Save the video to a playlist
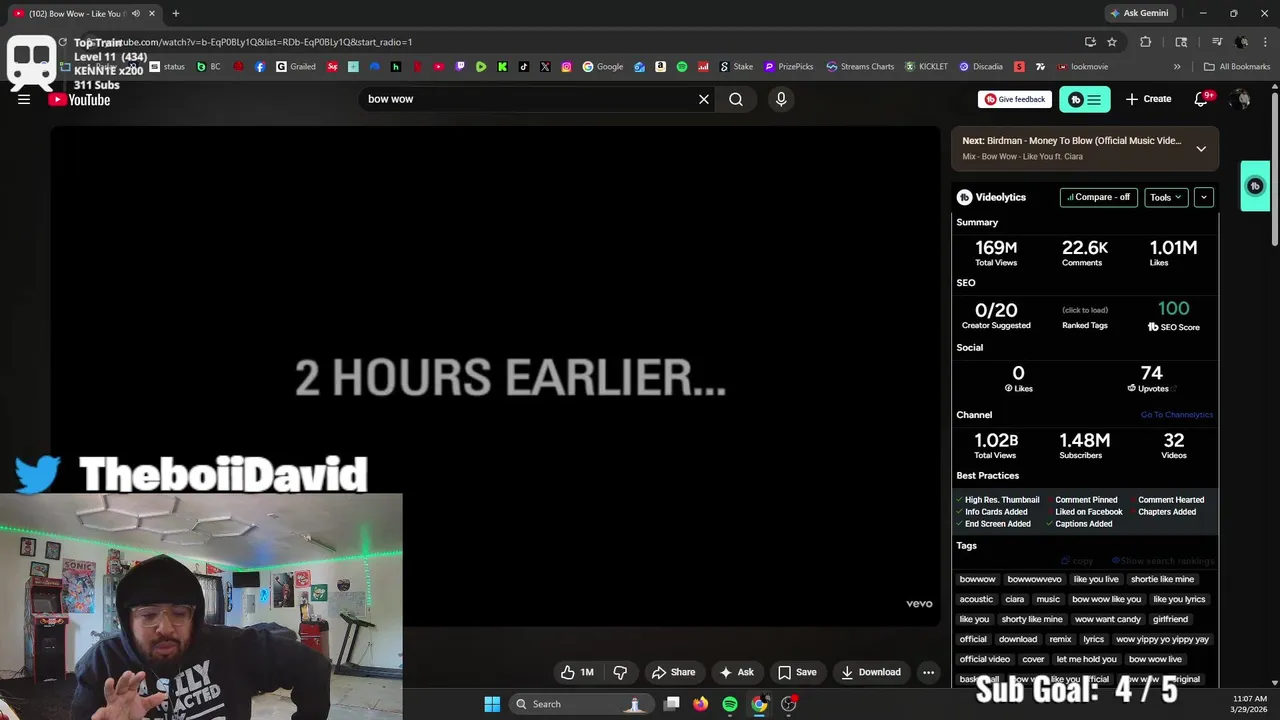 [797, 672]
